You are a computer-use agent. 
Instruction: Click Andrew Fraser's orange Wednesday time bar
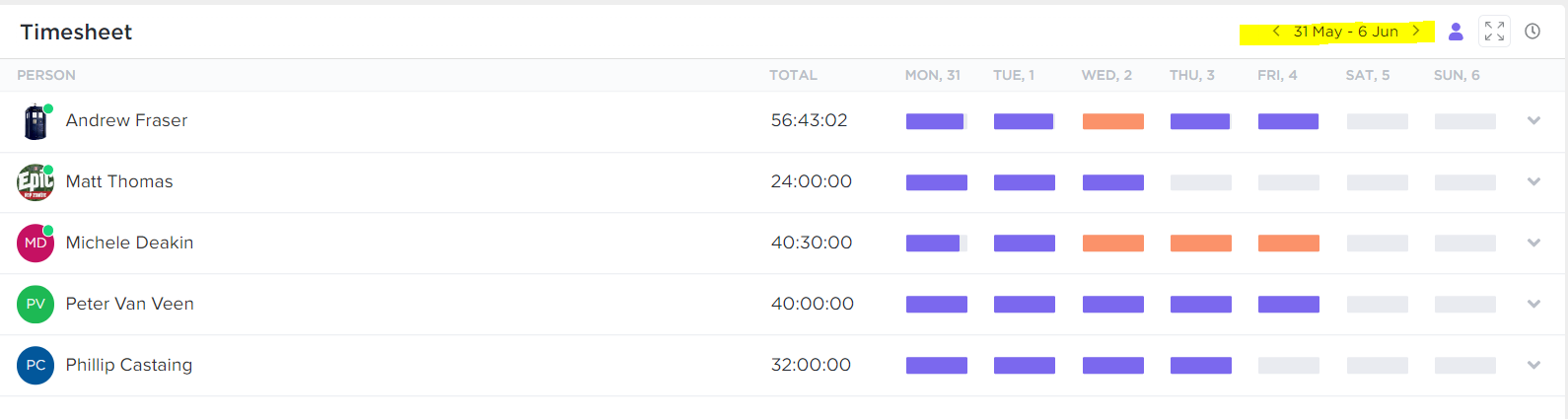pyautogui.click(x=1112, y=121)
